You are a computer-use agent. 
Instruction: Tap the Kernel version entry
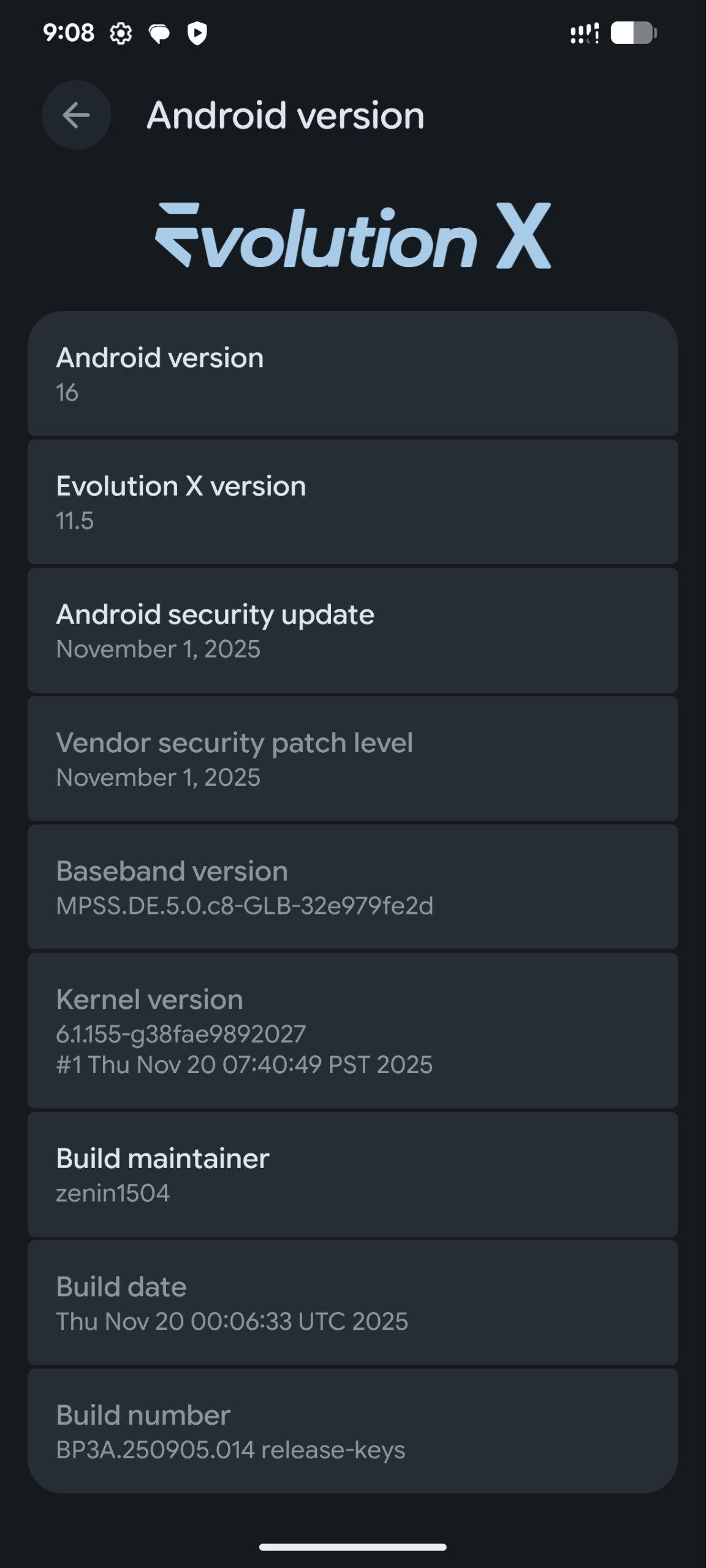[x=352, y=1031]
